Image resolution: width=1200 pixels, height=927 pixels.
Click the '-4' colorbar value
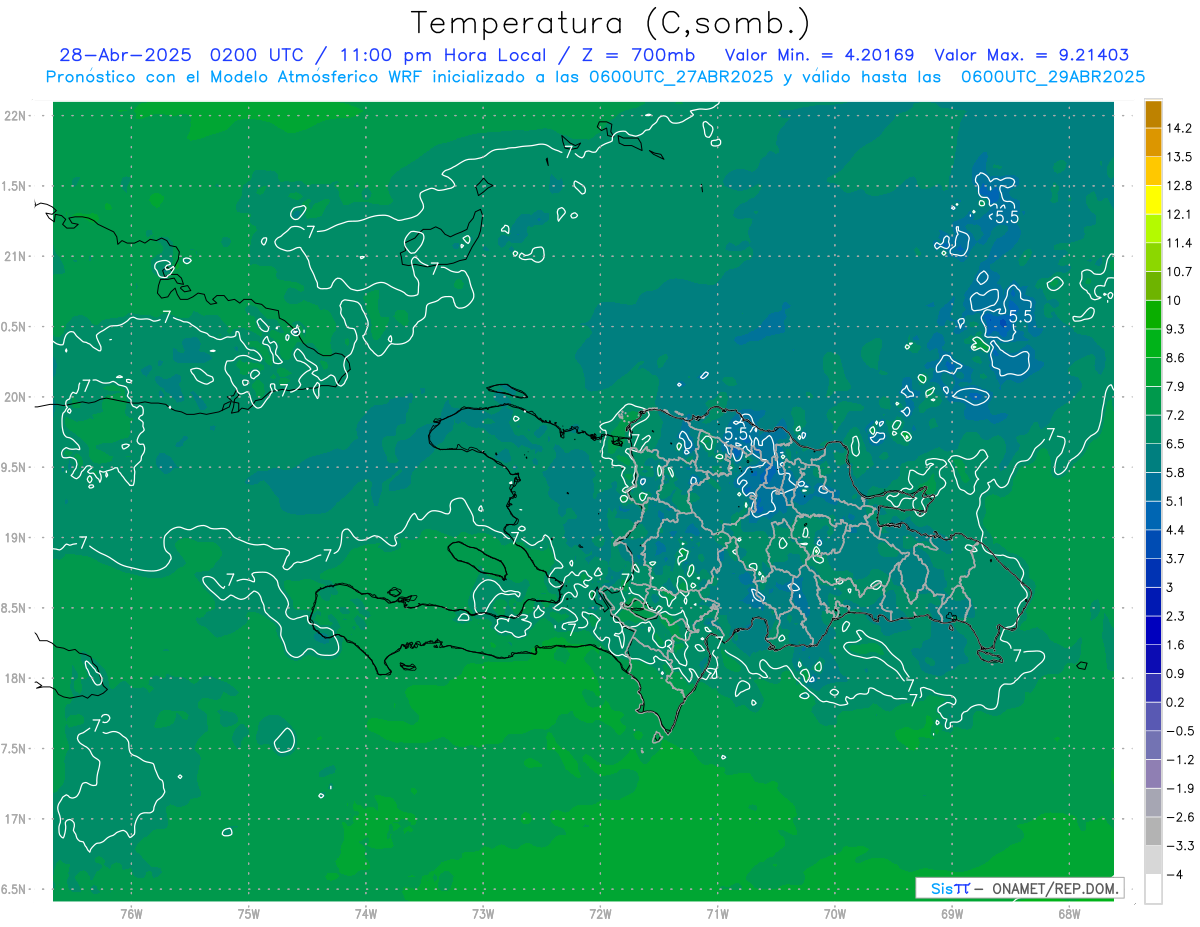pos(1175,874)
